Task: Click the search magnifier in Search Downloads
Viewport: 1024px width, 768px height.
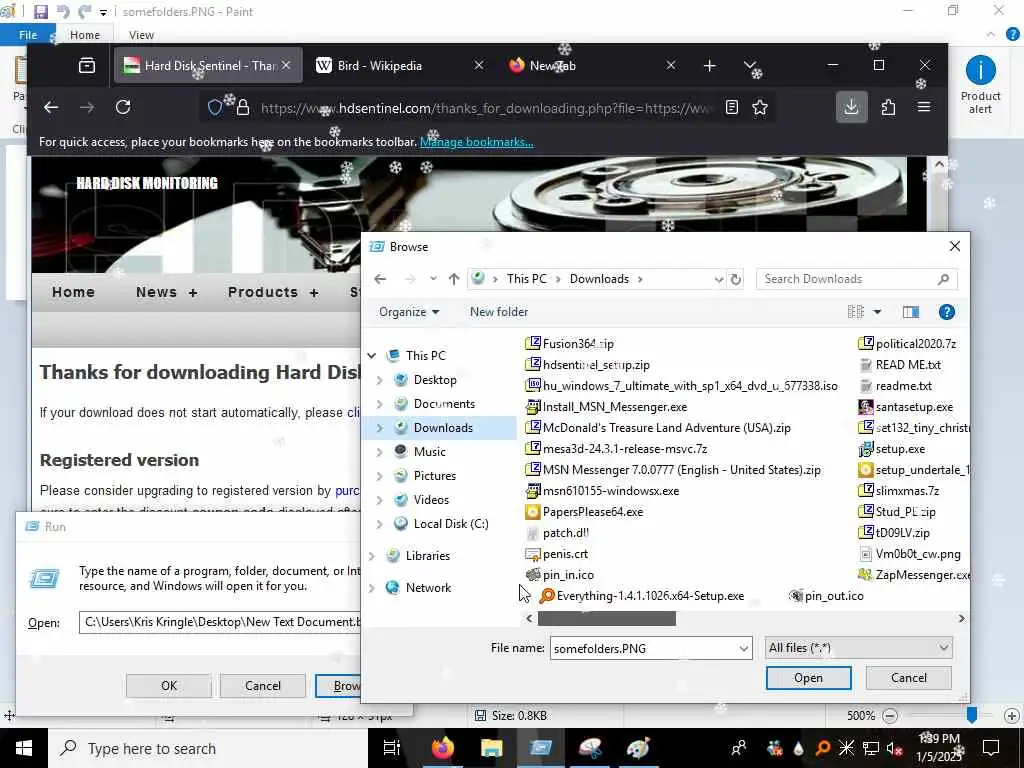Action: 943,280
